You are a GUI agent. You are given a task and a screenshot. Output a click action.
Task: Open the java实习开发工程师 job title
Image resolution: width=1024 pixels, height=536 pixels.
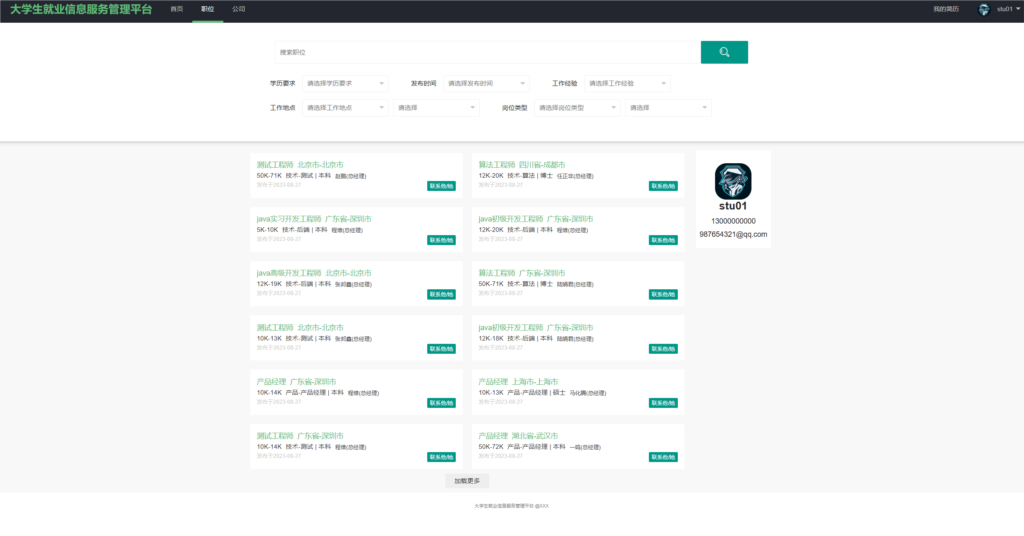(x=289, y=218)
